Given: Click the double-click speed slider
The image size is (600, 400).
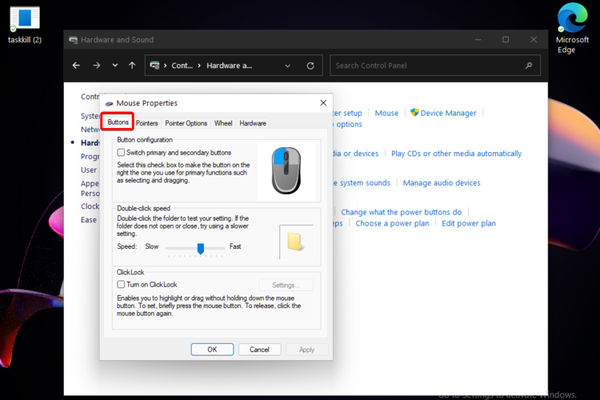Looking at the screenshot, I should point(201,246).
